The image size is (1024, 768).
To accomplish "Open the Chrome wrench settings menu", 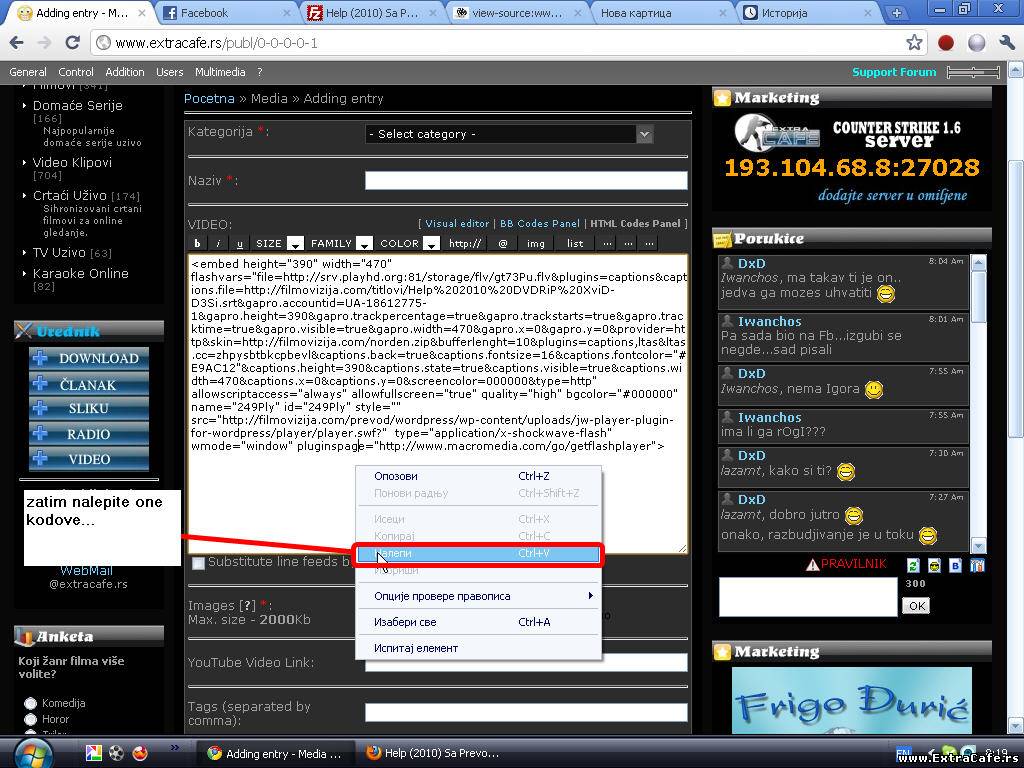I will coord(1005,43).
